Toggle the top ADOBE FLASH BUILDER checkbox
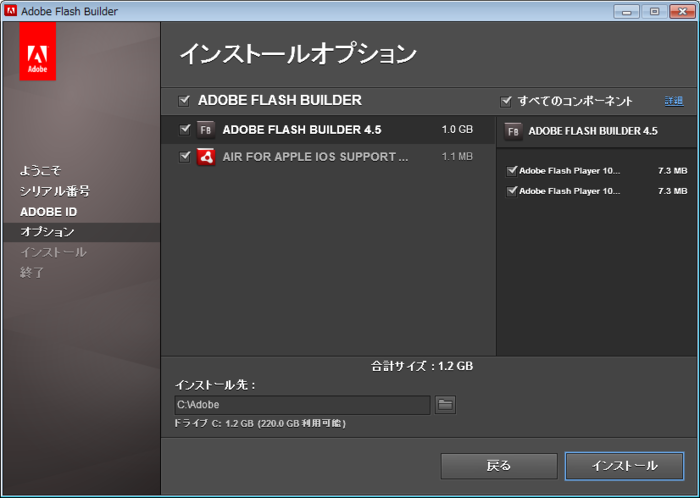700x498 pixels. click(184, 100)
